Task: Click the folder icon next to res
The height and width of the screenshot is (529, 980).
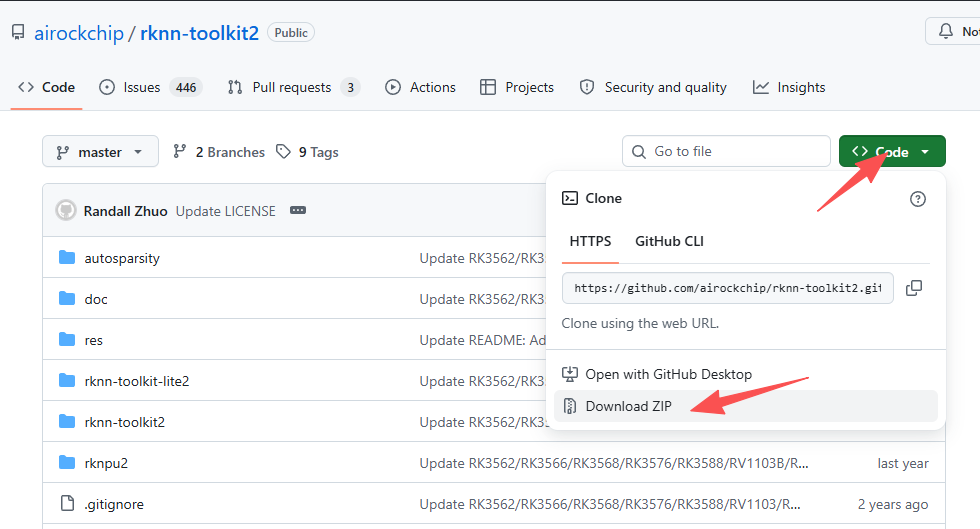Action: 67,340
